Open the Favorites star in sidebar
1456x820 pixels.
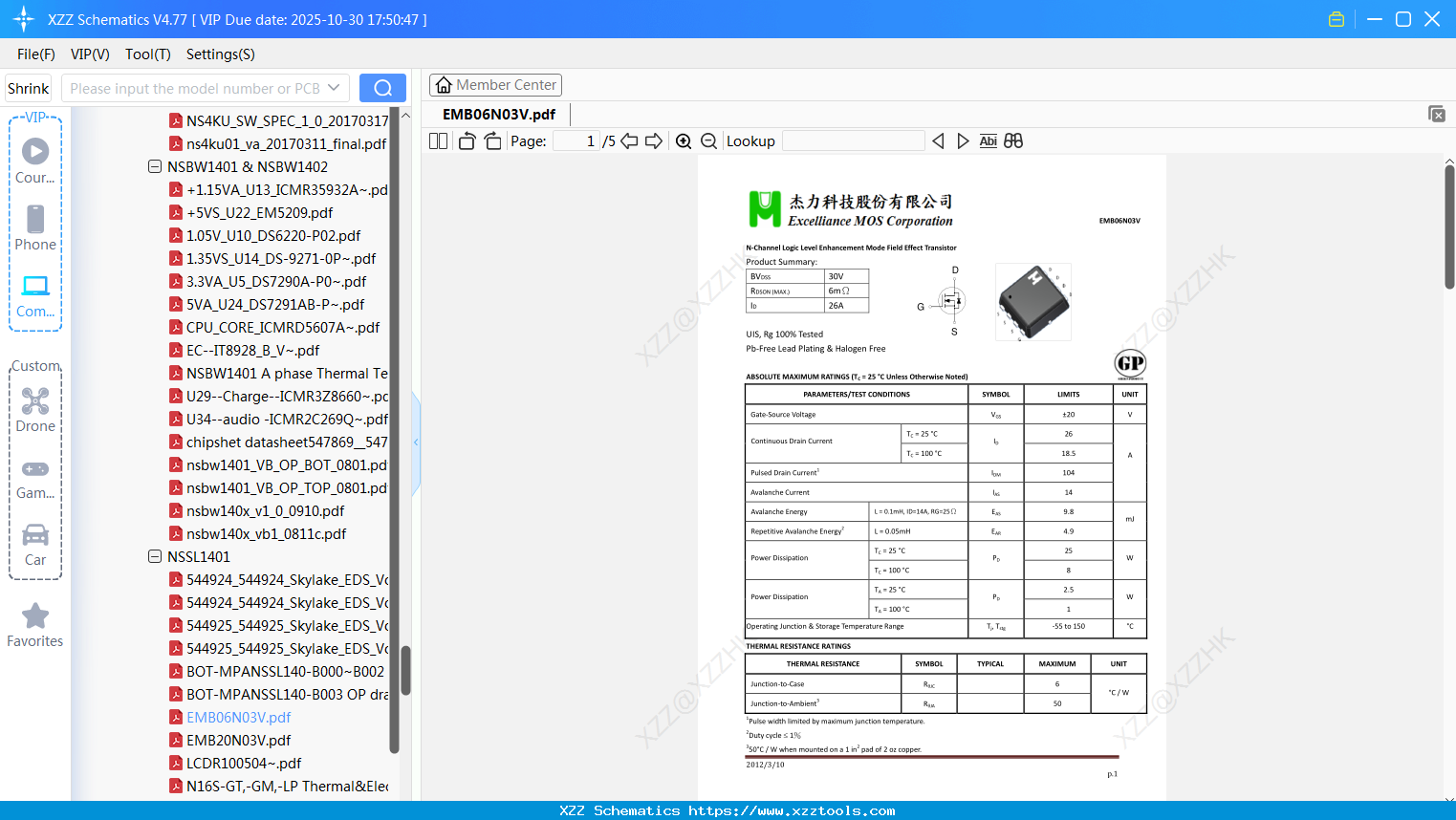pyautogui.click(x=35, y=625)
